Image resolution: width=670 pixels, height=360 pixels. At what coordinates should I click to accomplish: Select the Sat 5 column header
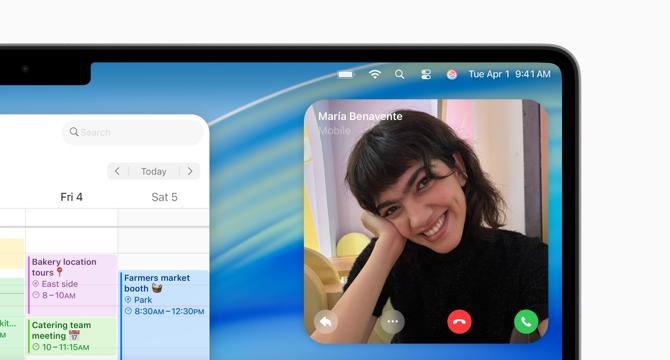point(164,197)
